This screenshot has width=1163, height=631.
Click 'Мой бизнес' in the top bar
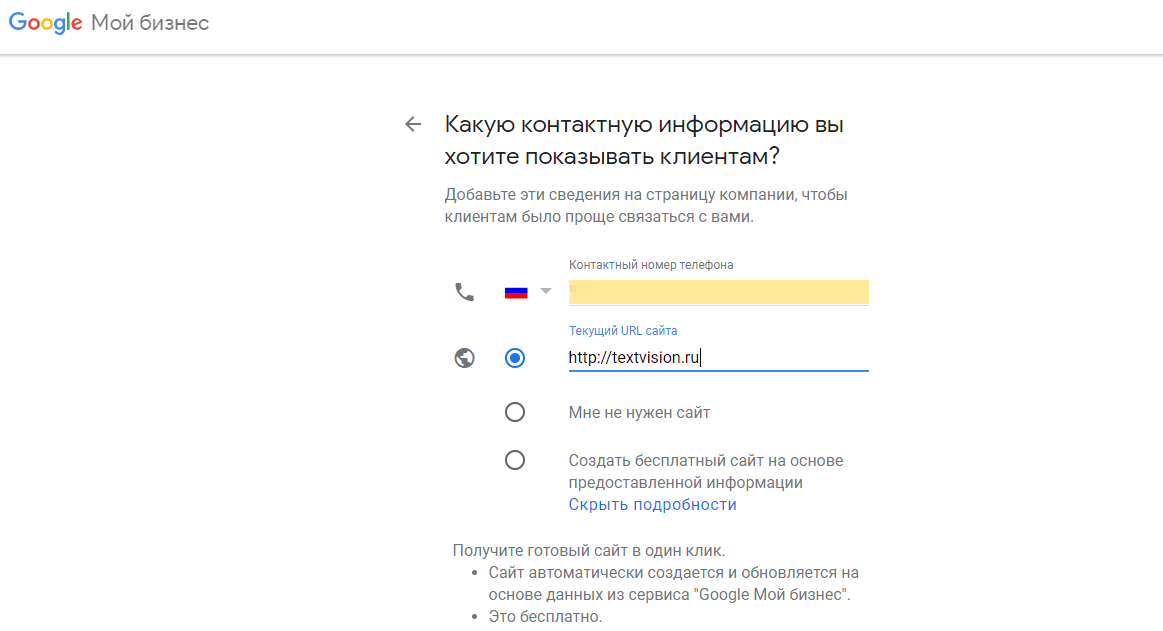click(148, 22)
